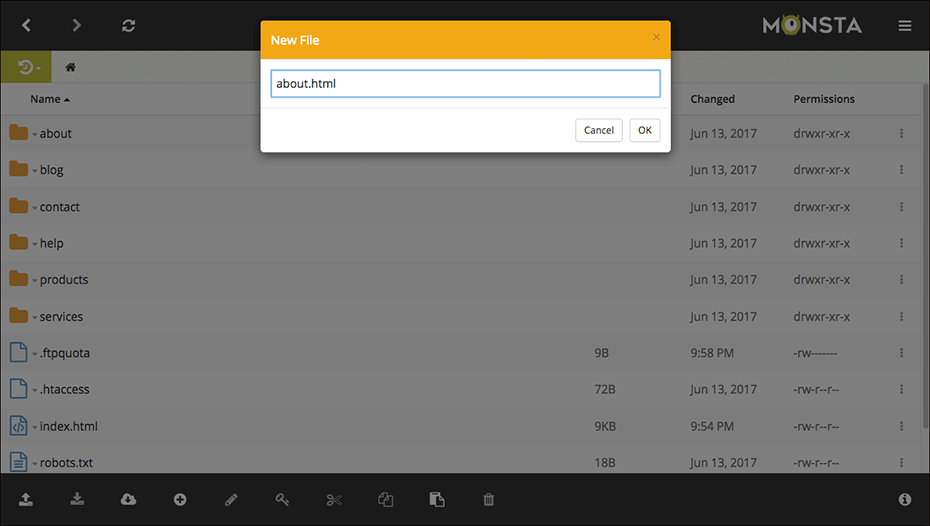Open the history dropdown button
The width and height of the screenshot is (930, 526).
click(26, 67)
